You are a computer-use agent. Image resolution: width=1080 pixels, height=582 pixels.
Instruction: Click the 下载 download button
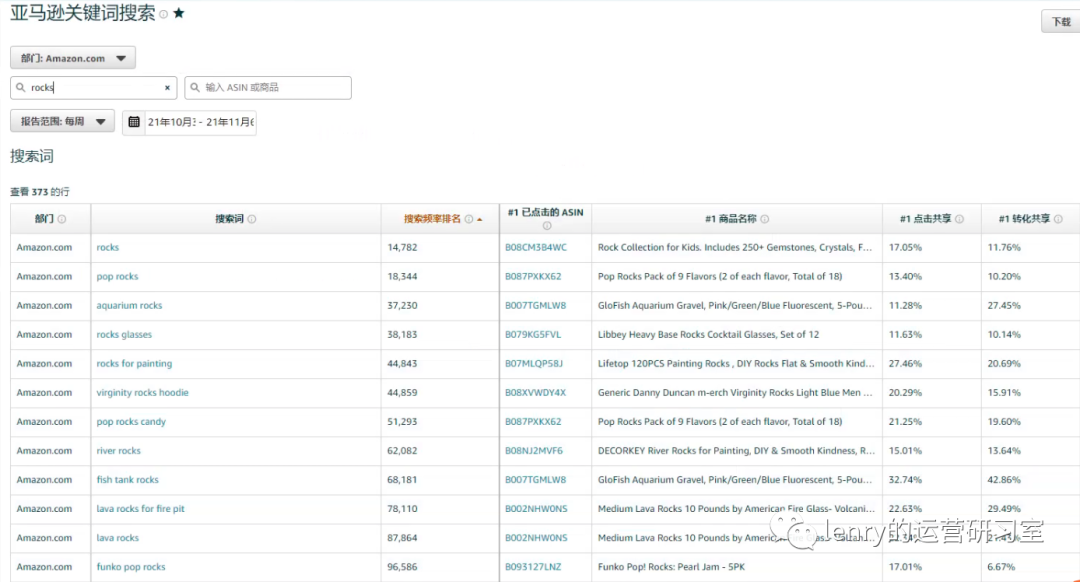pos(1061,22)
